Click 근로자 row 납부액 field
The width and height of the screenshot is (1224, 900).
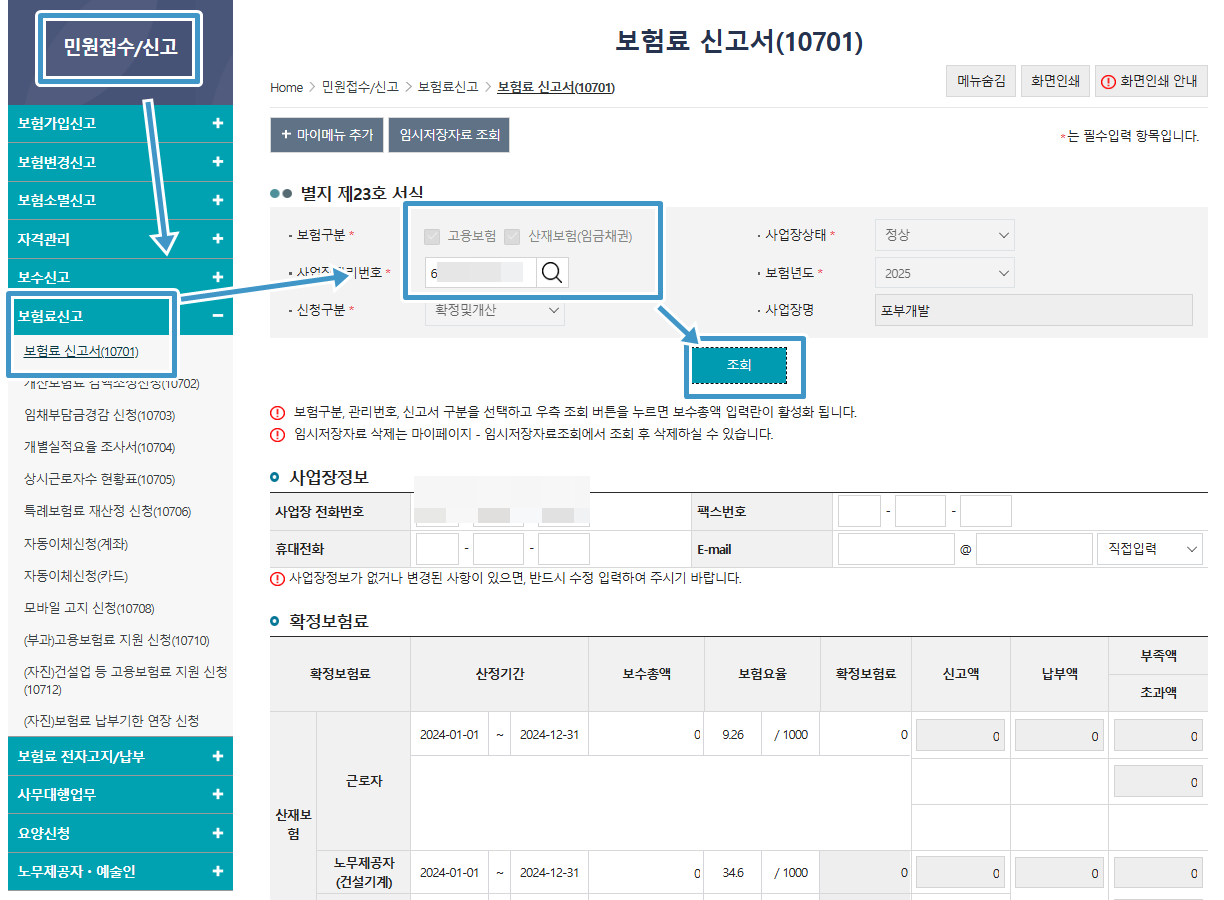[1059, 736]
